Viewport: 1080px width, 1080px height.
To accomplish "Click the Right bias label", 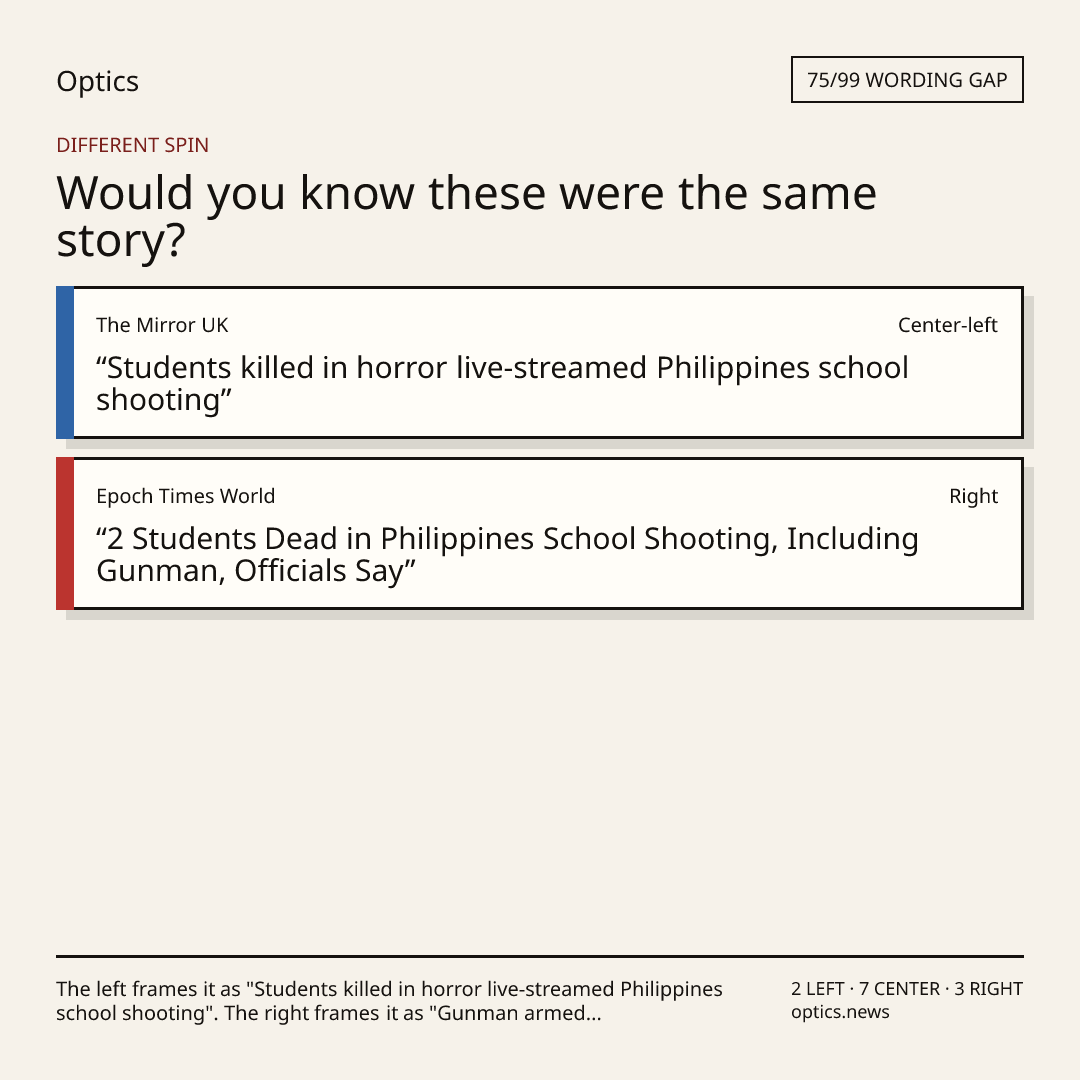I will 973,496.
